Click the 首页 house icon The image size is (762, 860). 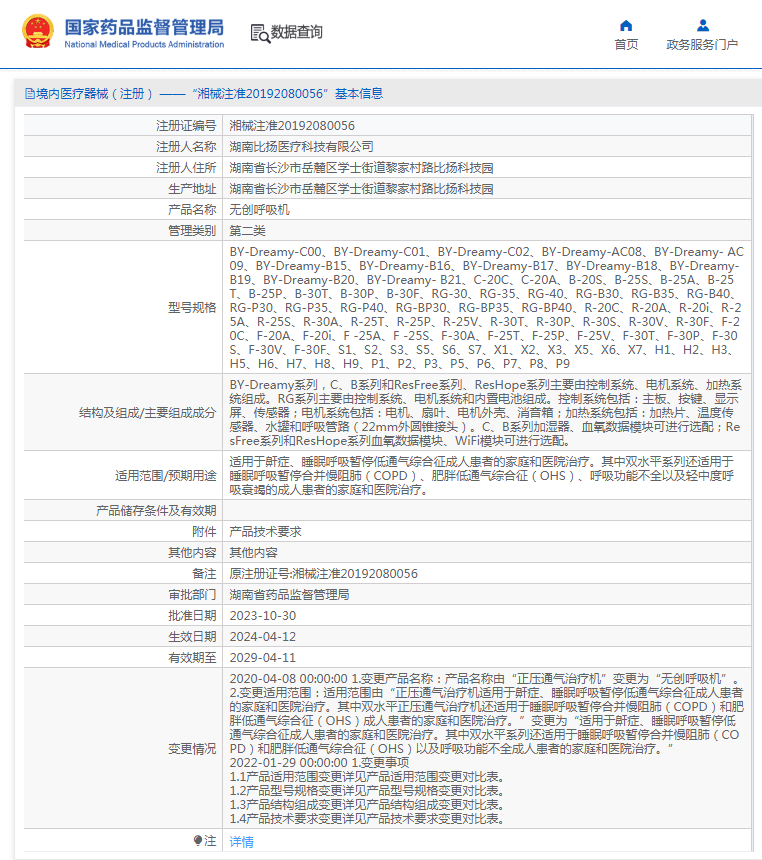click(626, 25)
